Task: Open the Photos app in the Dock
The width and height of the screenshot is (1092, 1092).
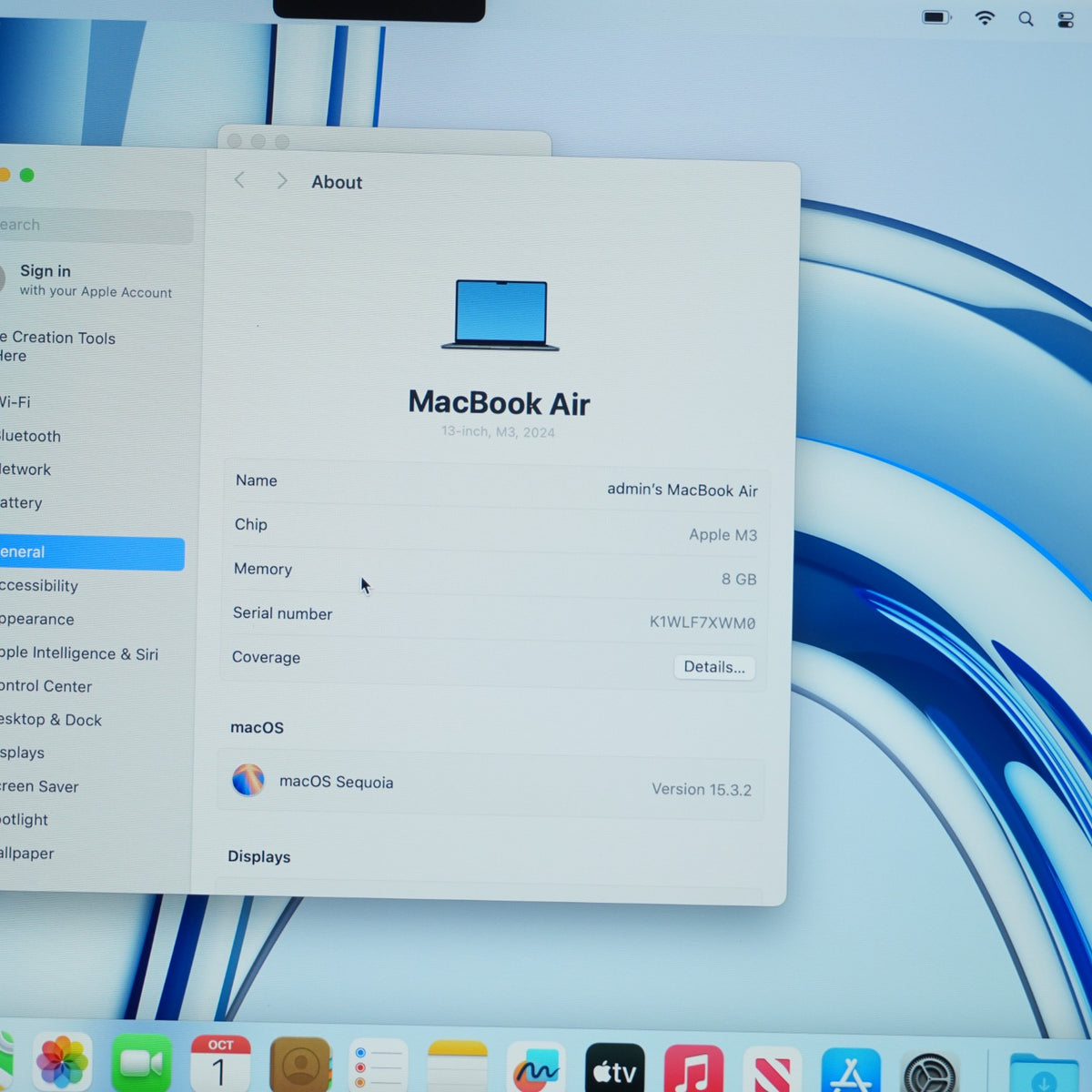Action: pyautogui.click(x=63, y=1062)
